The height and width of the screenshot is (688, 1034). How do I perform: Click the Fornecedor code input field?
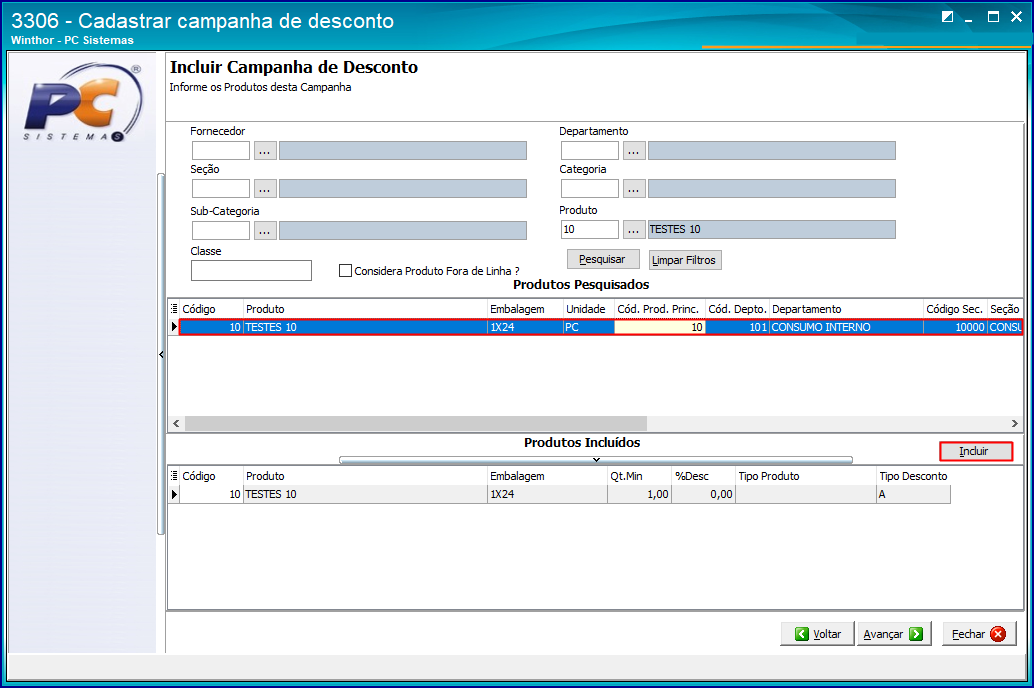[x=221, y=150]
